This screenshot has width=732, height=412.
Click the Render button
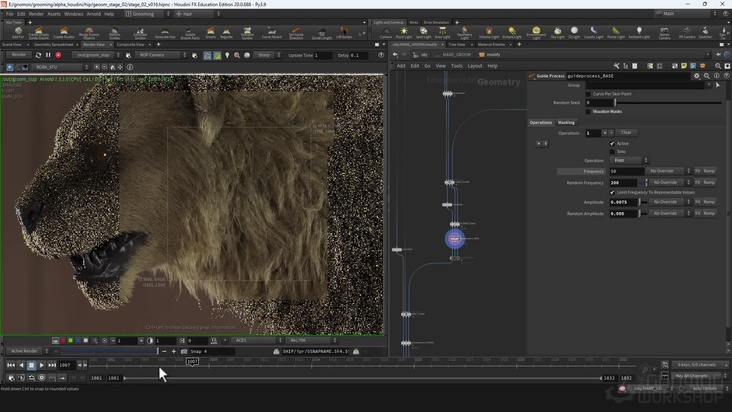tap(18, 55)
